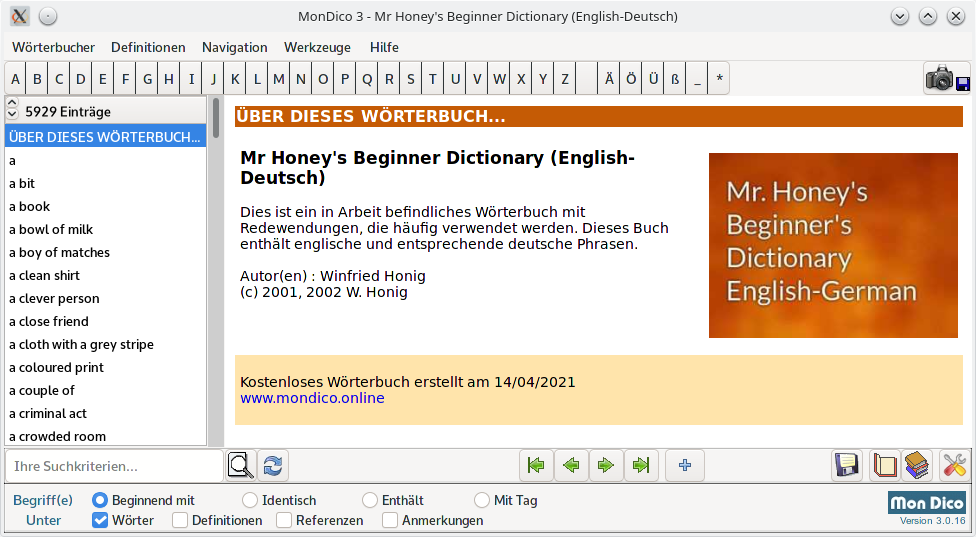Click the blue plus add icon
This screenshot has width=976, height=537.
click(685, 465)
